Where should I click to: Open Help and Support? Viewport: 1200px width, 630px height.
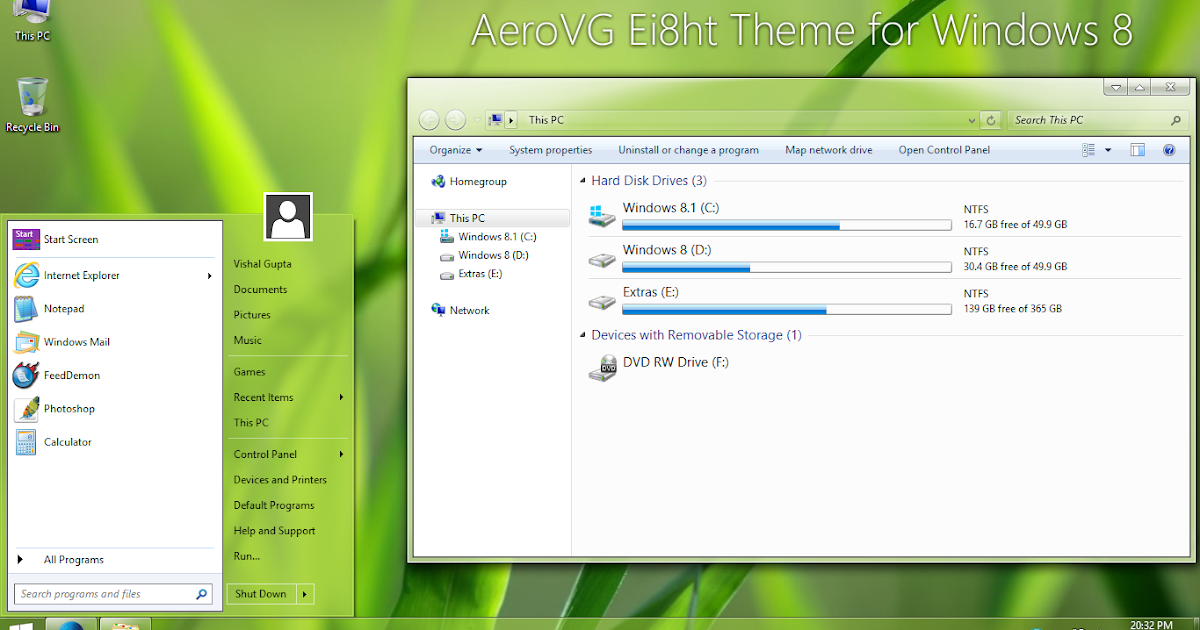(274, 531)
